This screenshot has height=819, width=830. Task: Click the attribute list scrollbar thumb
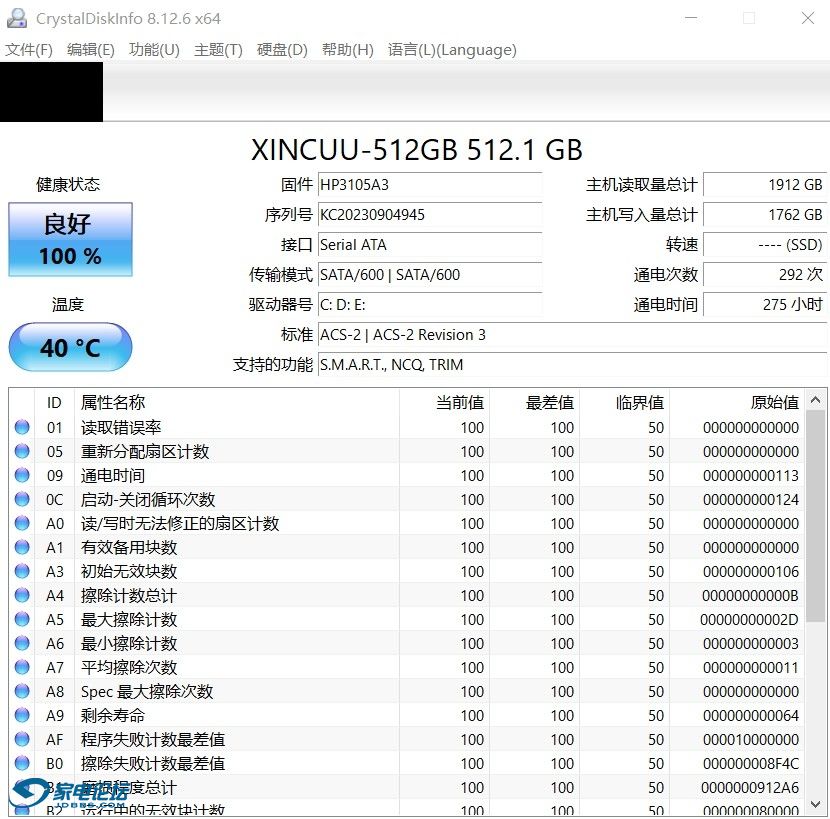pos(816,516)
